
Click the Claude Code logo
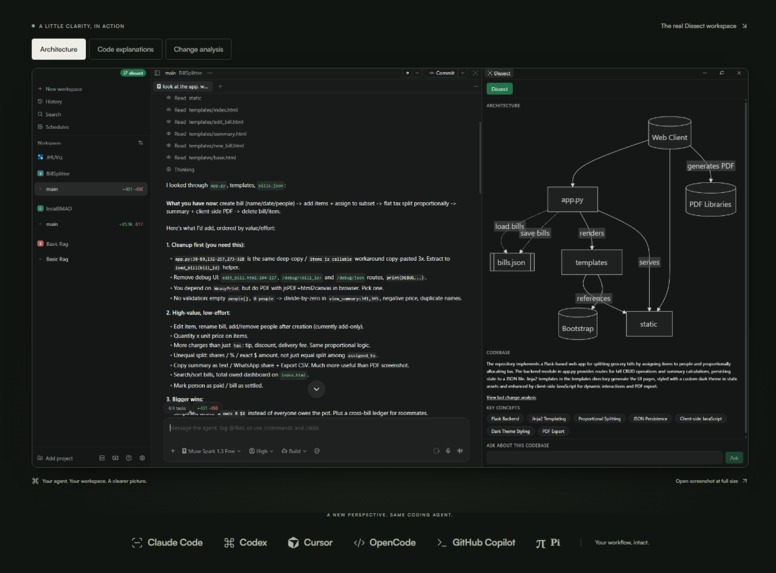167,542
